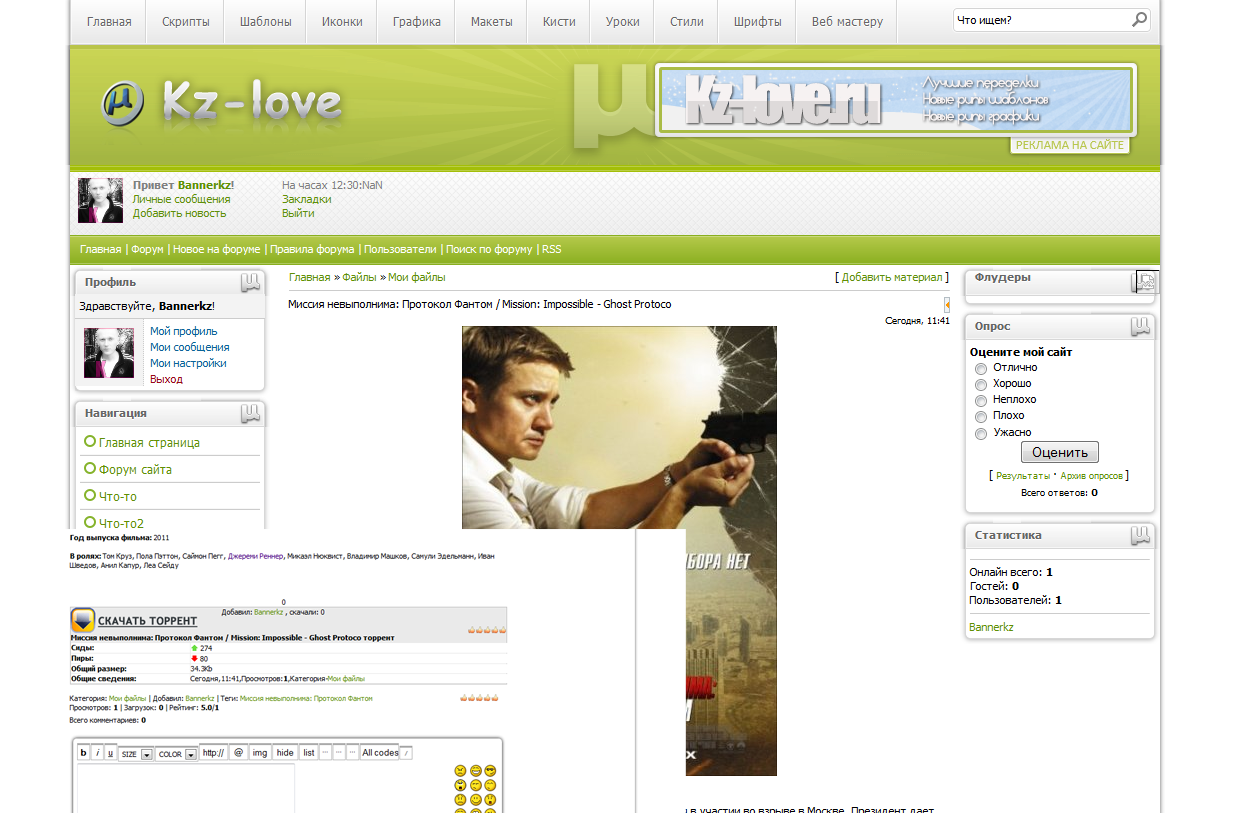This screenshot has height=813, width=1241.
Task: Click the avatar in the Профиль block
Action: click(x=109, y=353)
